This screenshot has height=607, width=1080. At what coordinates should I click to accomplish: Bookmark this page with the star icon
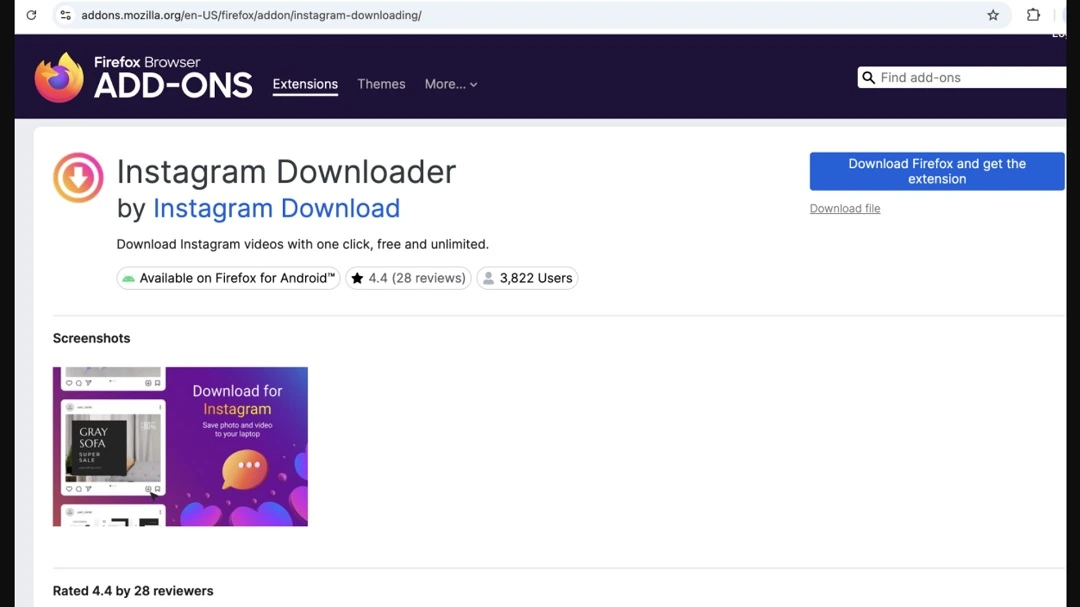[x=993, y=15]
